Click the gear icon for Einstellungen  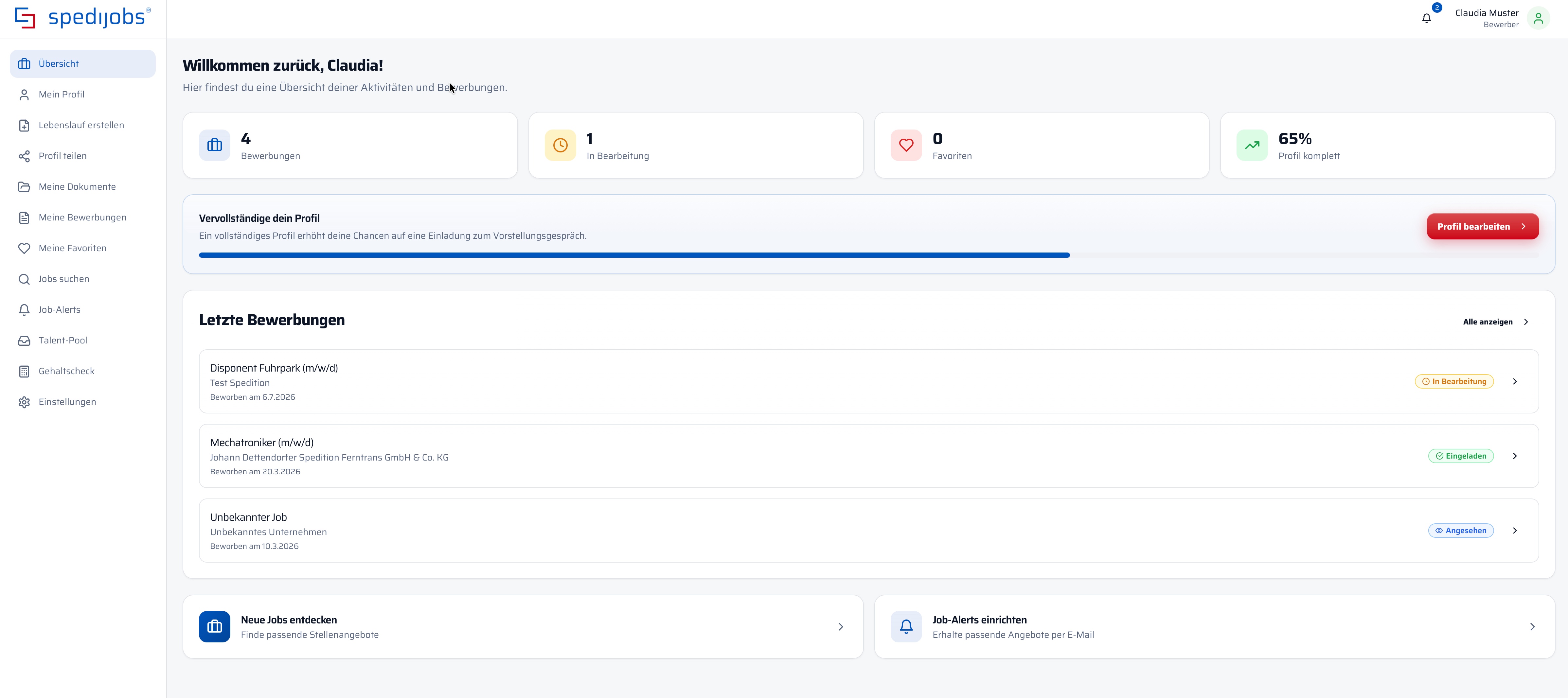[x=24, y=402]
